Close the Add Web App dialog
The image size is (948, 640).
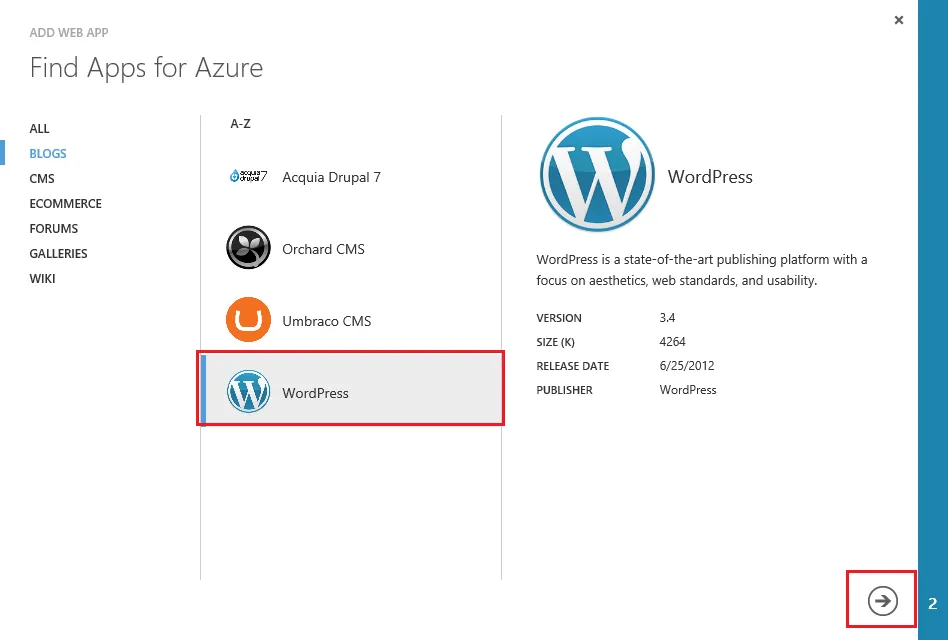[x=899, y=20]
